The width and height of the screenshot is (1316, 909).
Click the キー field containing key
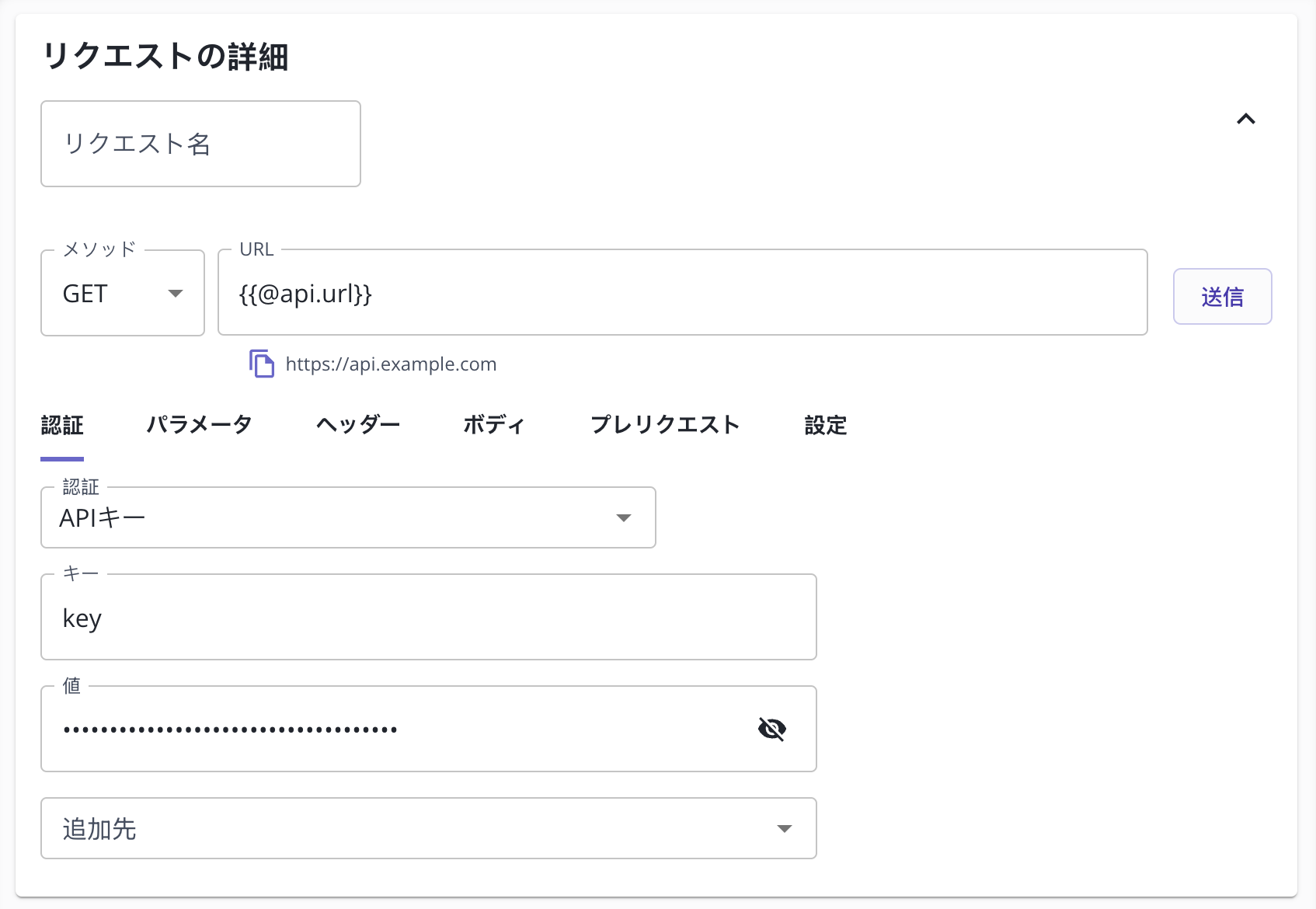(429, 618)
